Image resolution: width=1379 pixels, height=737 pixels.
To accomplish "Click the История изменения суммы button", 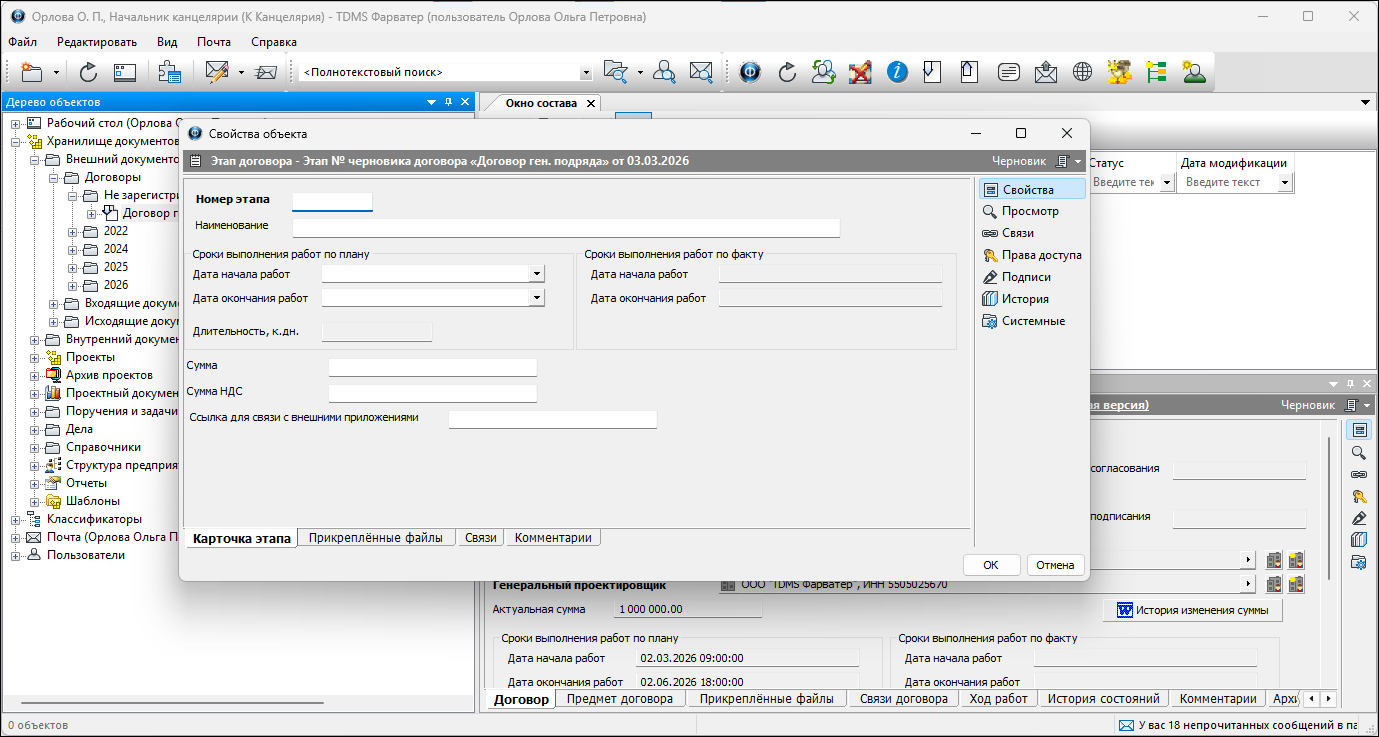I will click(x=1192, y=610).
